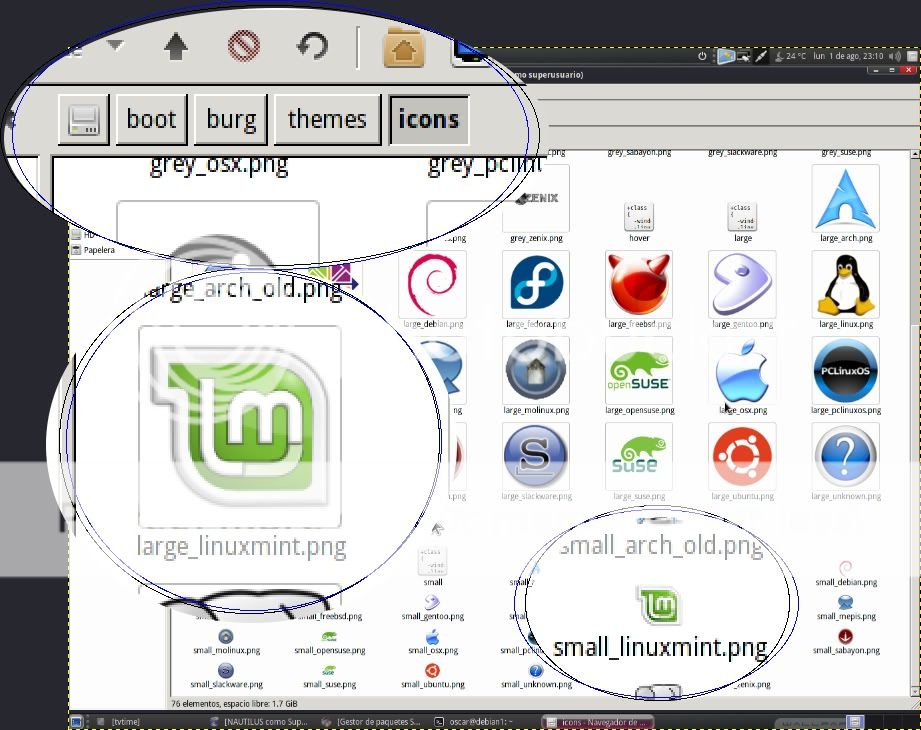
Task: Select the large_debian.png swirl icon
Action: click(x=432, y=285)
